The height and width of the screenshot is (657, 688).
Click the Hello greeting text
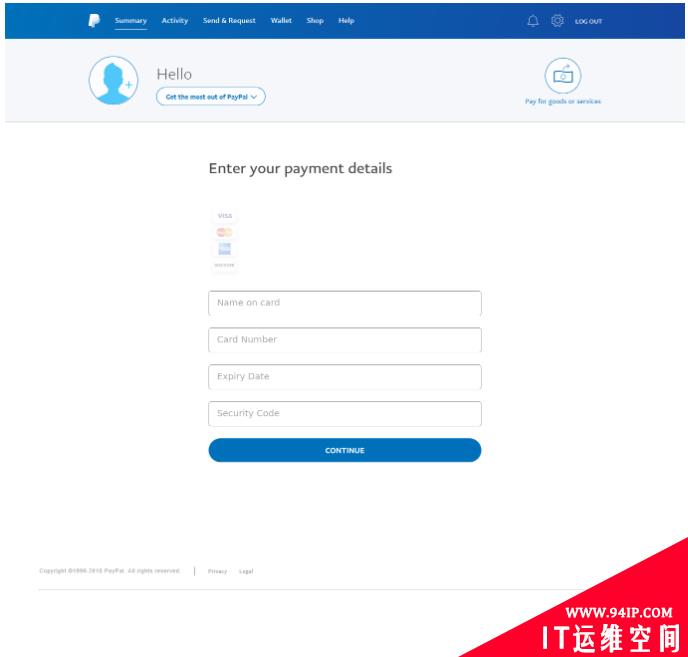174,74
